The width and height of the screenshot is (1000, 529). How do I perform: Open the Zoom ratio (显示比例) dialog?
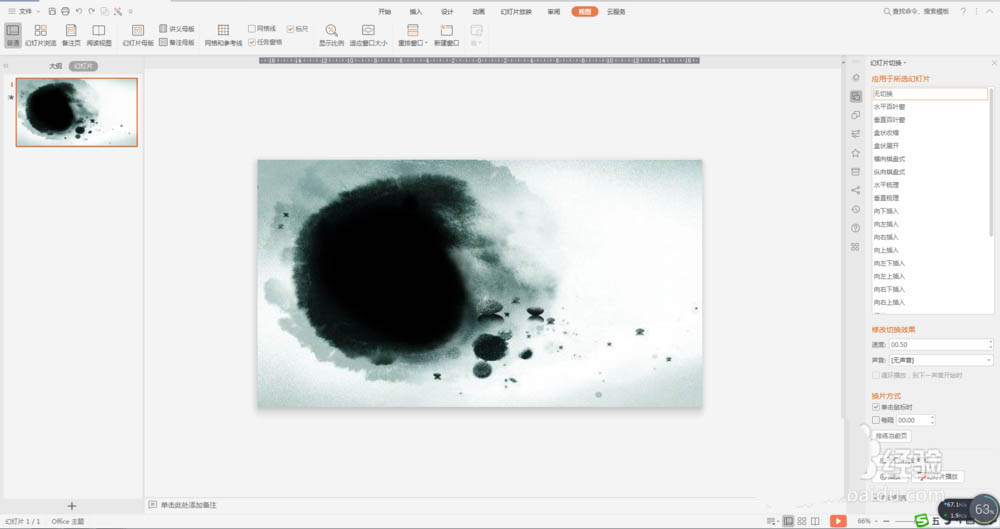[x=331, y=35]
